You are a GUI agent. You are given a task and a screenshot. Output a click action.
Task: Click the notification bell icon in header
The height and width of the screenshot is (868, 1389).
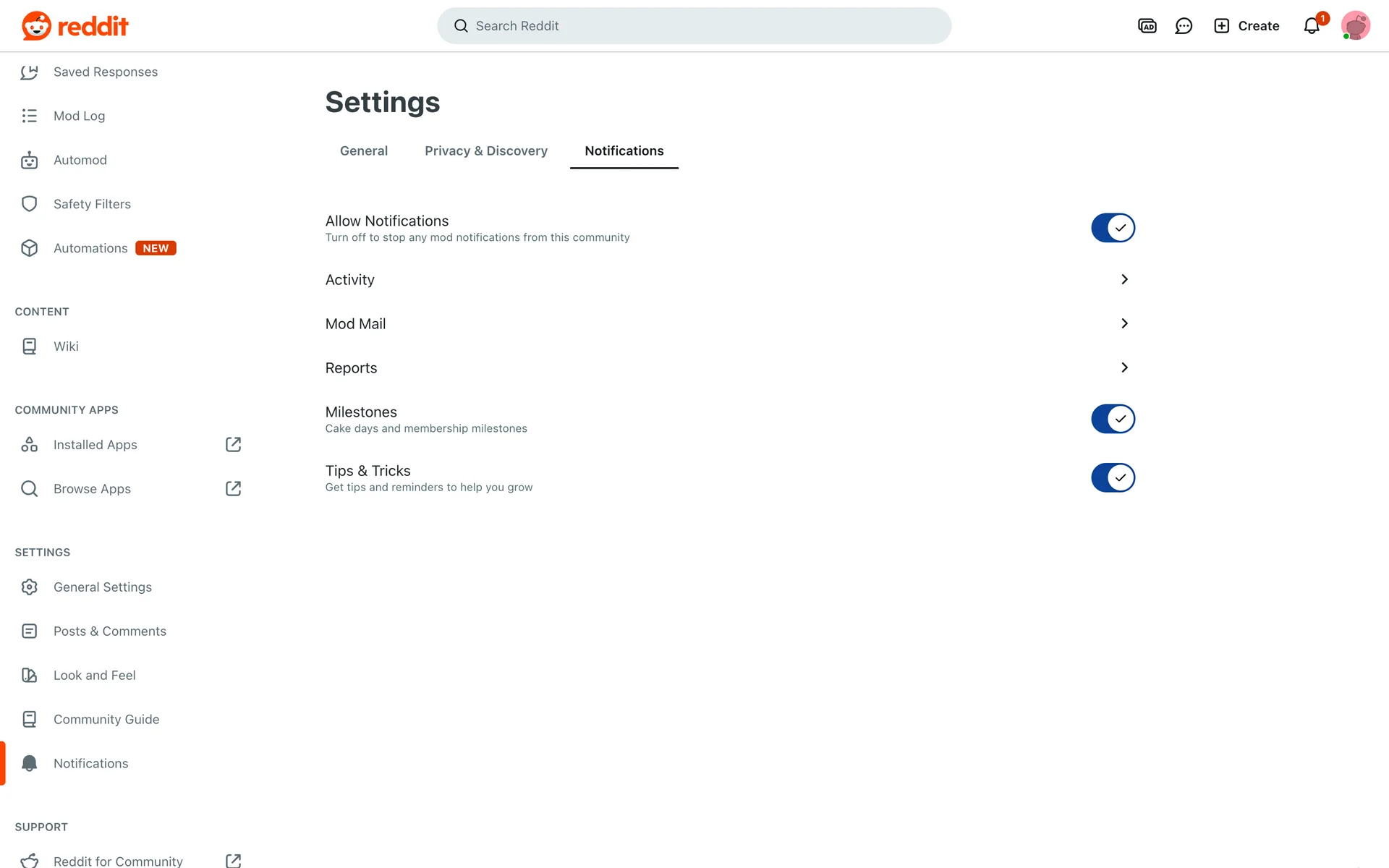[x=1312, y=26]
